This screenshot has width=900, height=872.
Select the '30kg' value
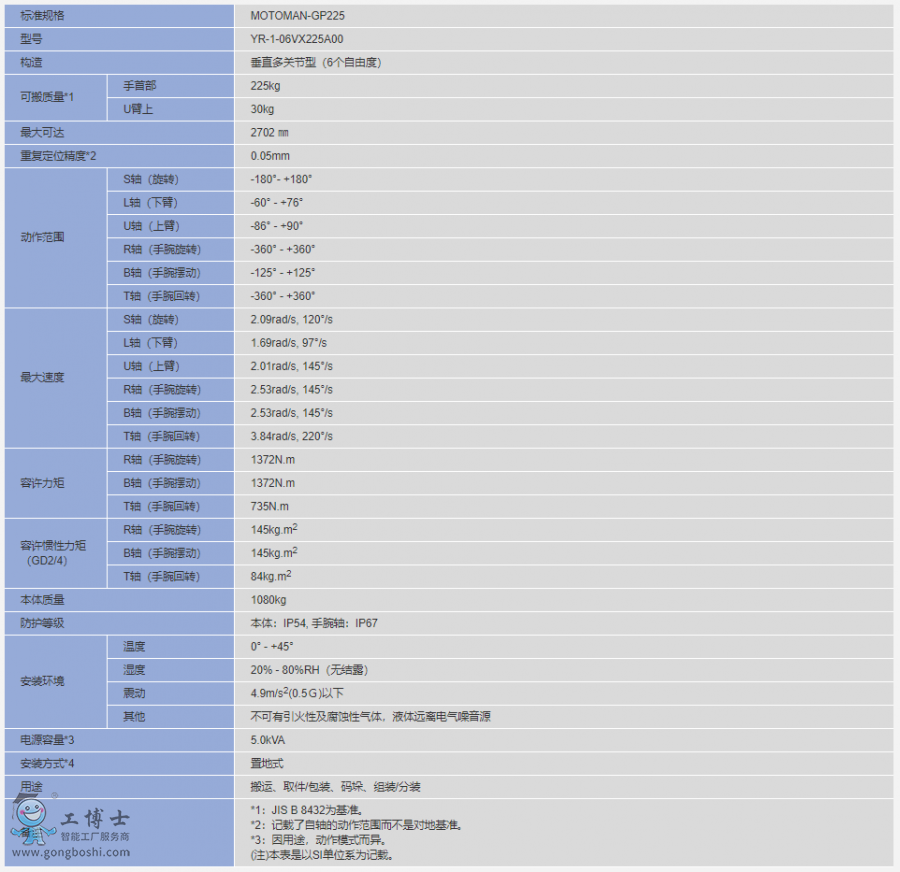(262, 109)
